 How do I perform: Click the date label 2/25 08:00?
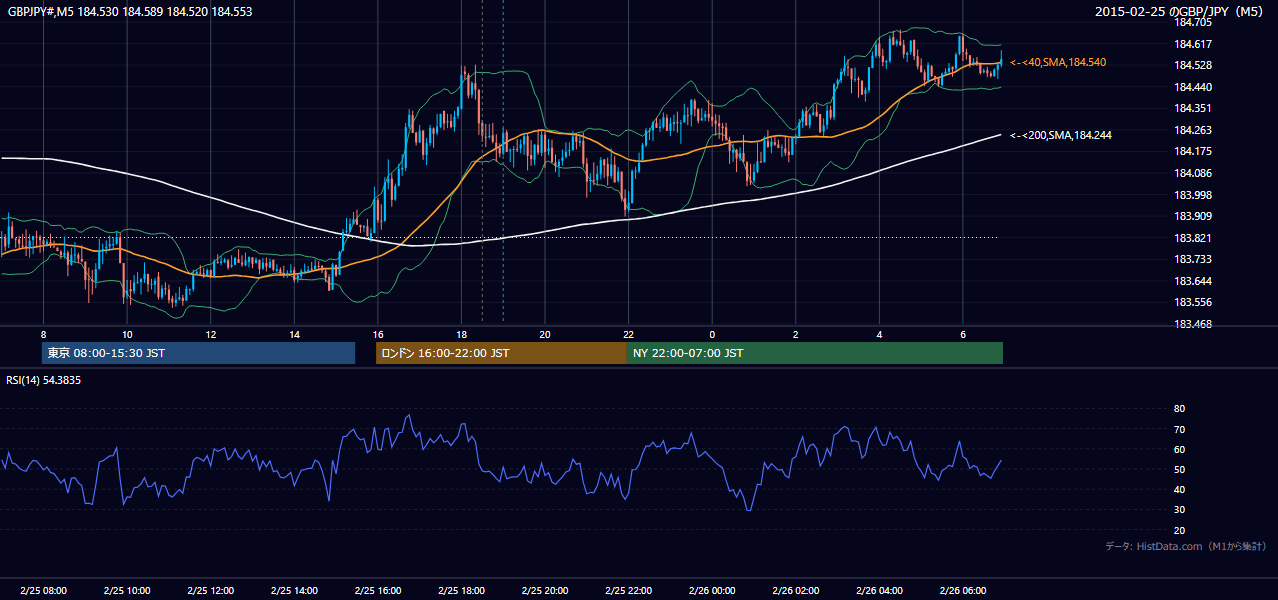(x=43, y=591)
